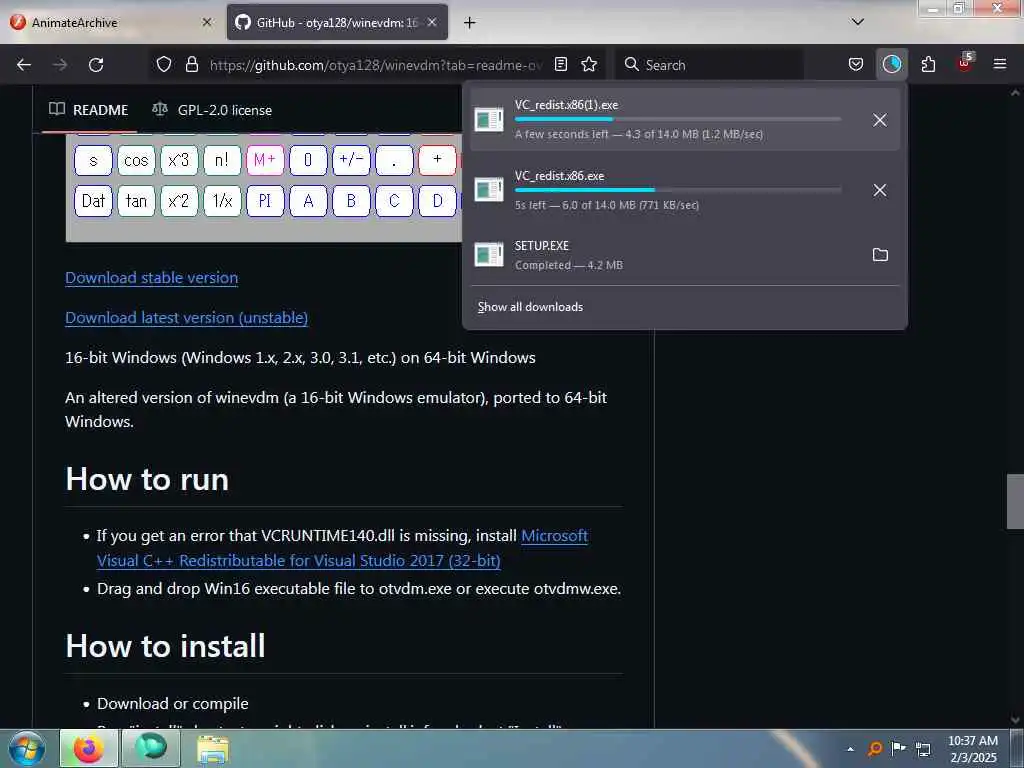Click the calculator screenshot image

coord(264,187)
